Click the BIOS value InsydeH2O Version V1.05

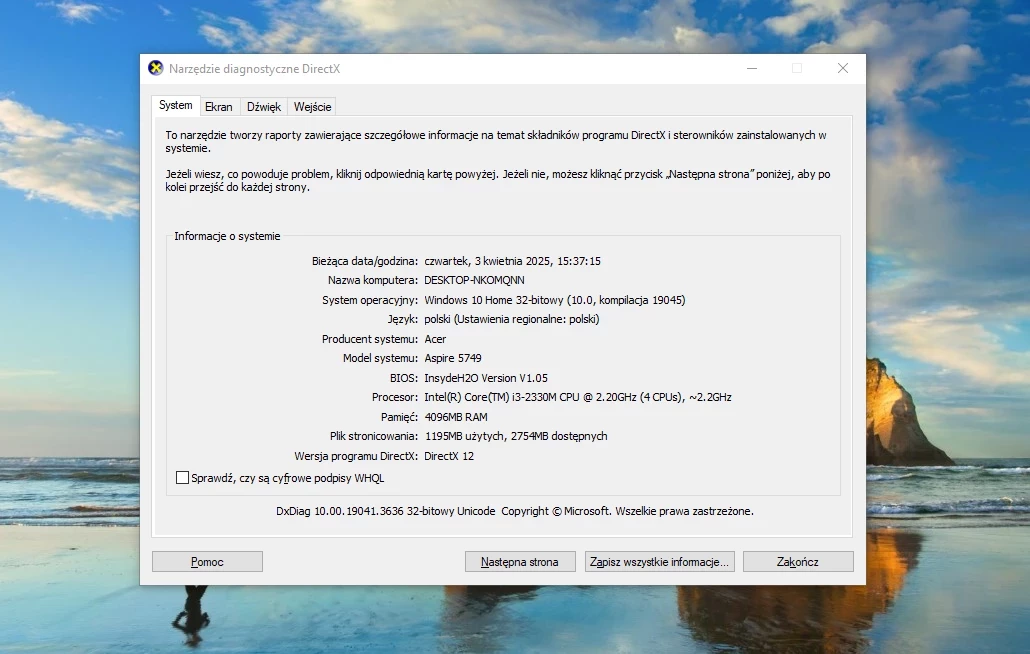click(486, 378)
